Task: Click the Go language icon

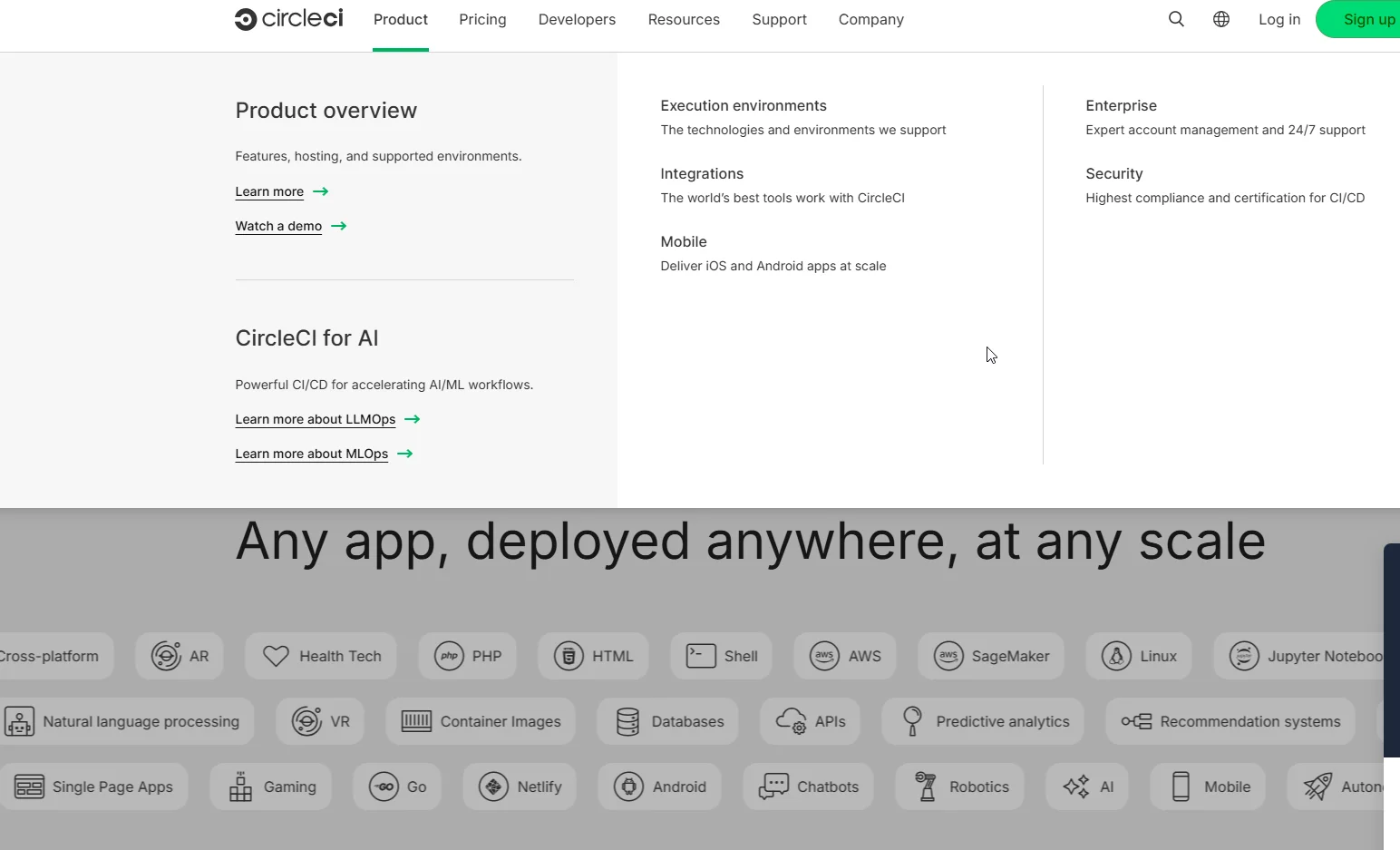Action: (x=384, y=786)
